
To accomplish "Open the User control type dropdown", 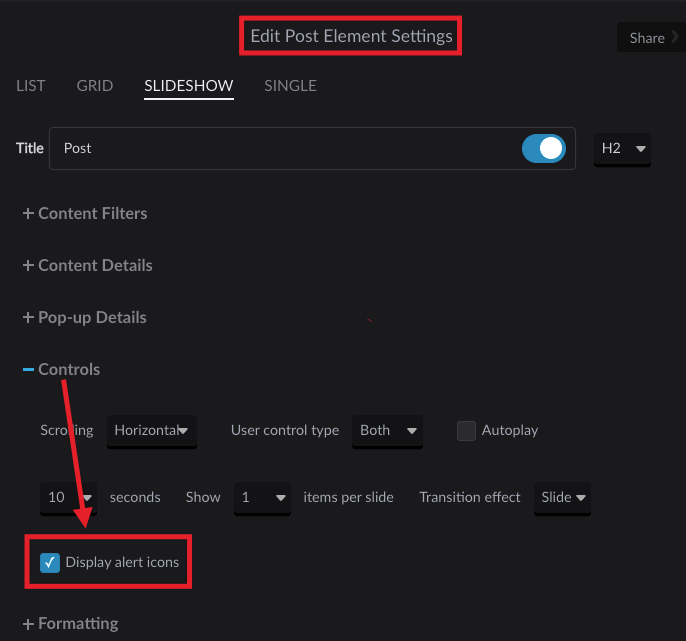I will (387, 431).
